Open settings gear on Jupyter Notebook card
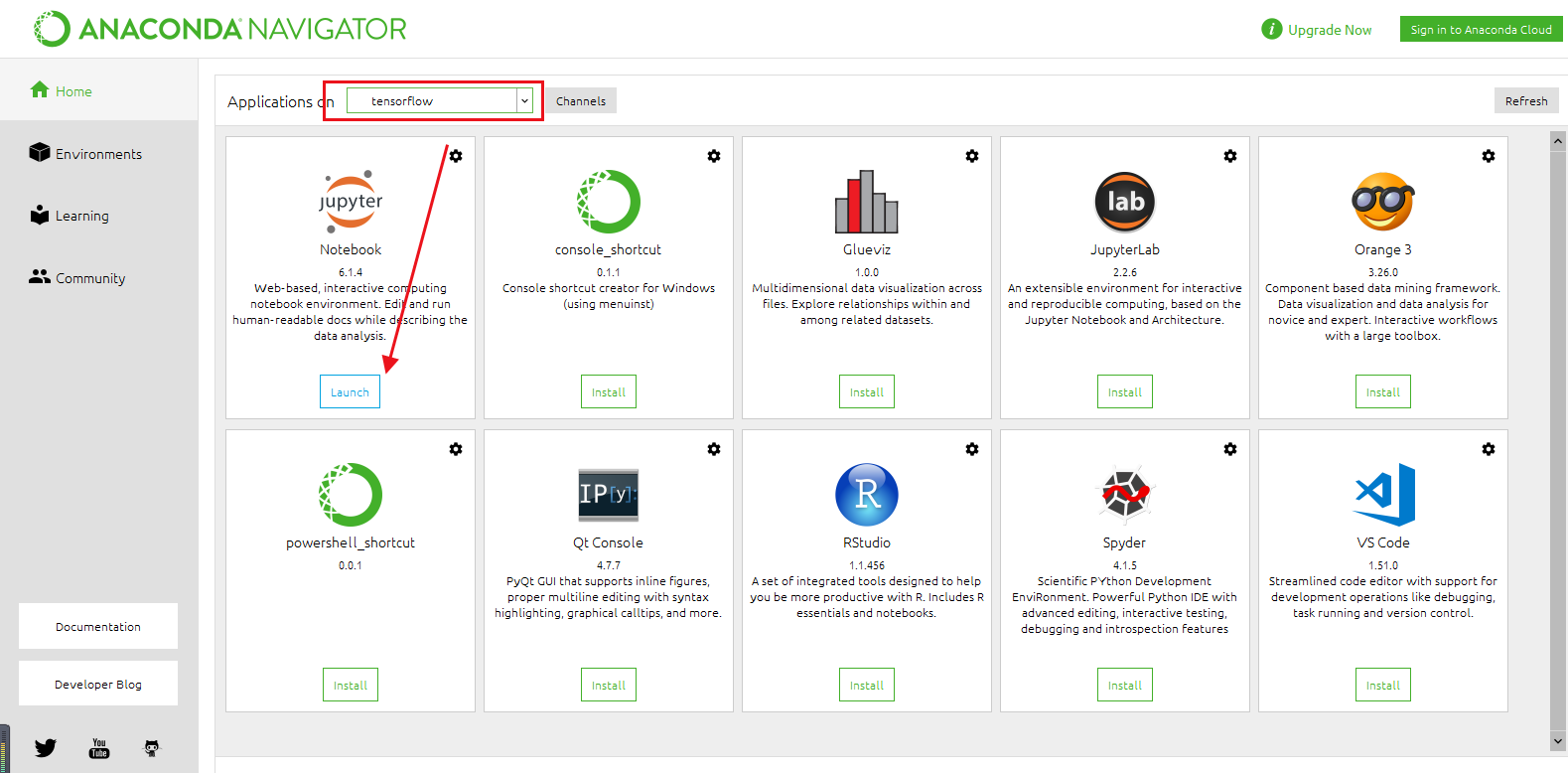Viewport: 1568px width, 773px height. [456, 156]
